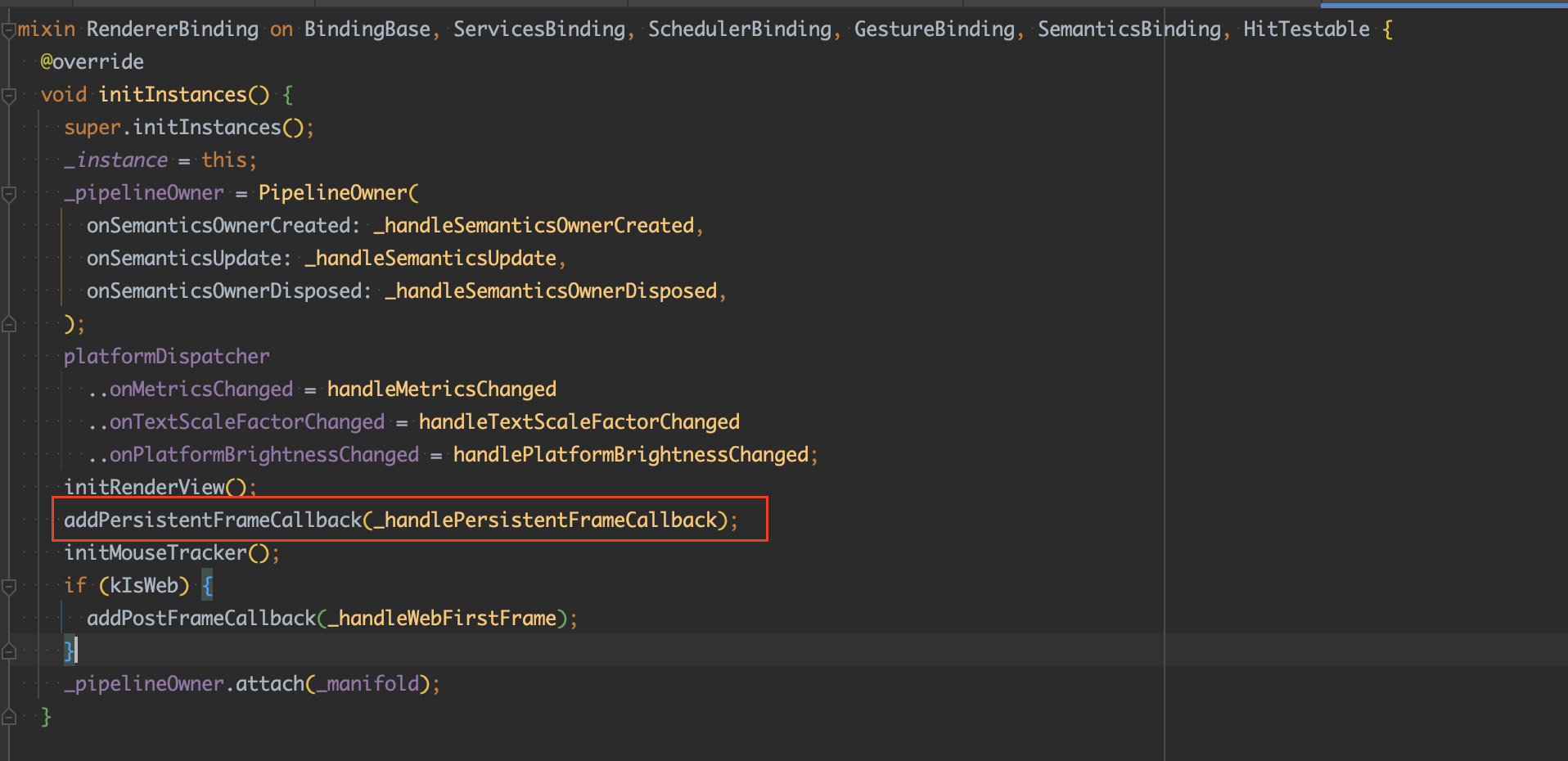Click ServicesBinding in the mixin declaration

tap(539, 29)
